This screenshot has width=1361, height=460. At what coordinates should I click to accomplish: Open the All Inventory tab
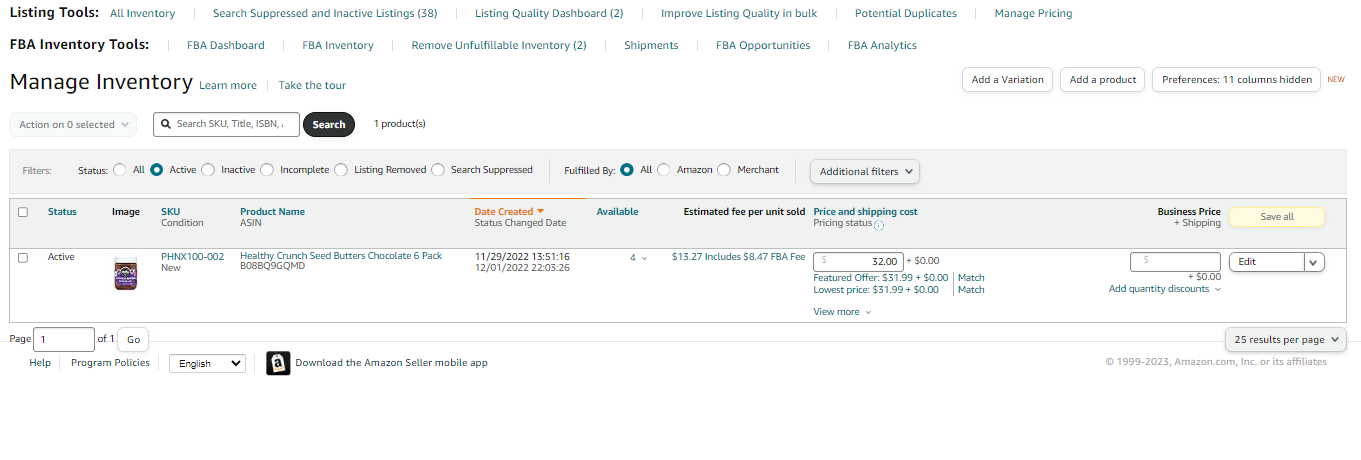coord(142,14)
